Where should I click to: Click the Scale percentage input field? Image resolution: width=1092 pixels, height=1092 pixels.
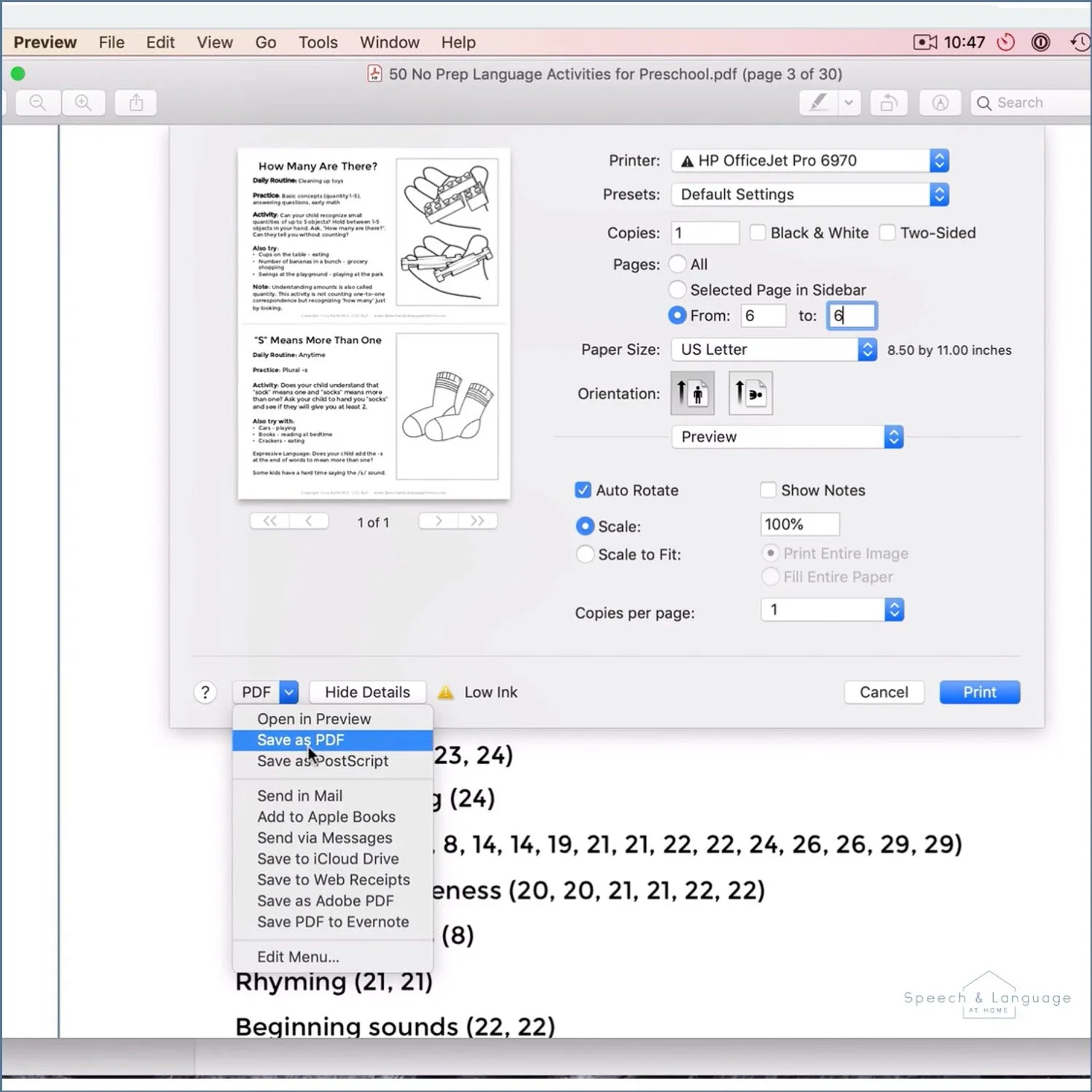pyautogui.click(x=799, y=524)
